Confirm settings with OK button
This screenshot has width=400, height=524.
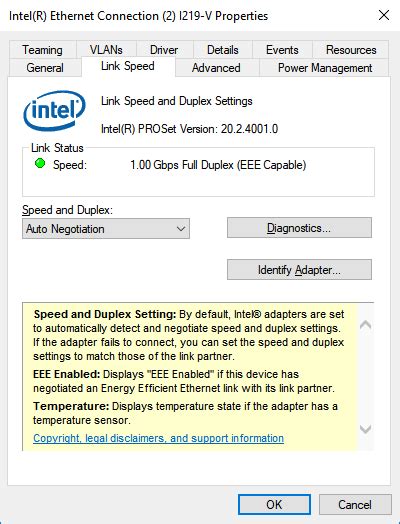pos(274,505)
